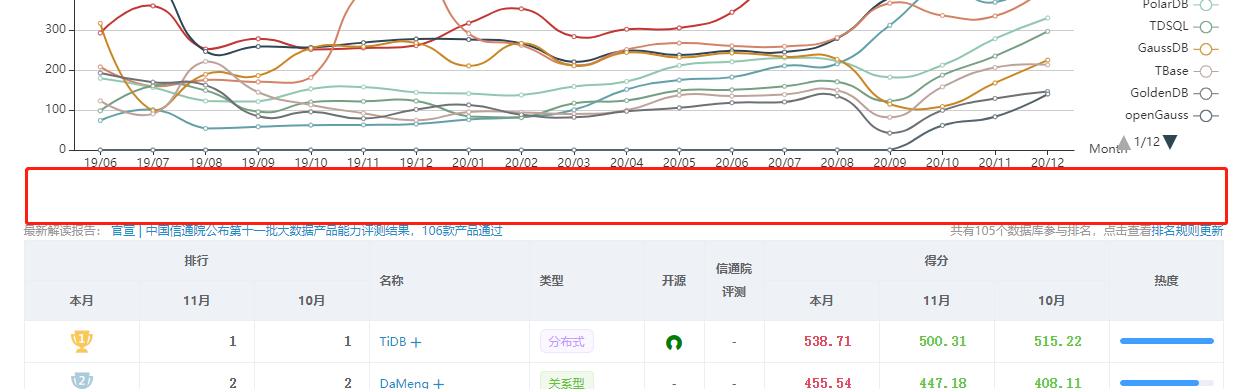Click DaMeng's blue popularity bar
This screenshot has width=1247, height=389.
click(x=1160, y=382)
